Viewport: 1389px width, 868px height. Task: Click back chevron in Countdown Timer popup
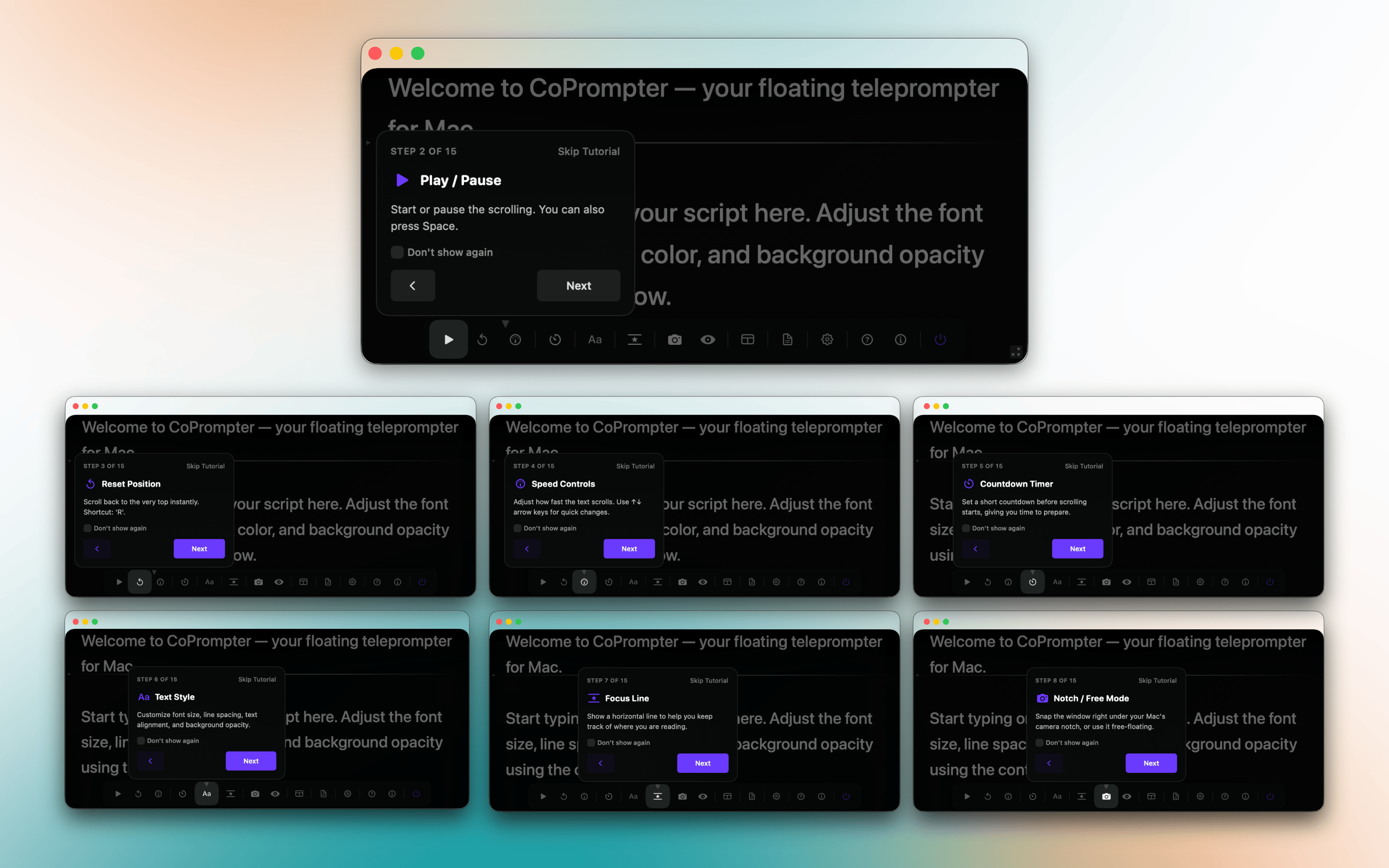pyautogui.click(x=975, y=549)
